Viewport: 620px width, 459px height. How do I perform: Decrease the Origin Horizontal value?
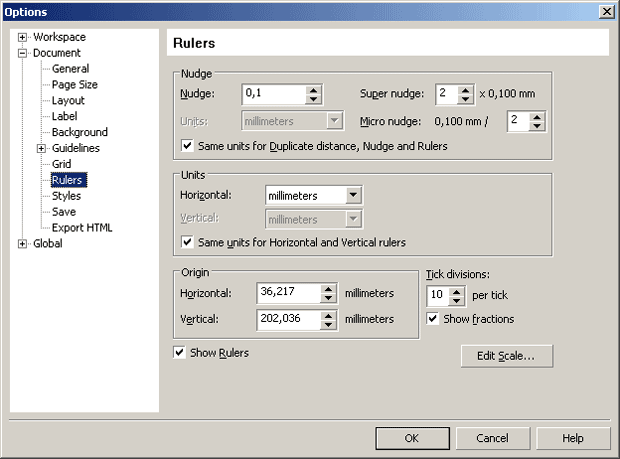[x=328, y=298]
